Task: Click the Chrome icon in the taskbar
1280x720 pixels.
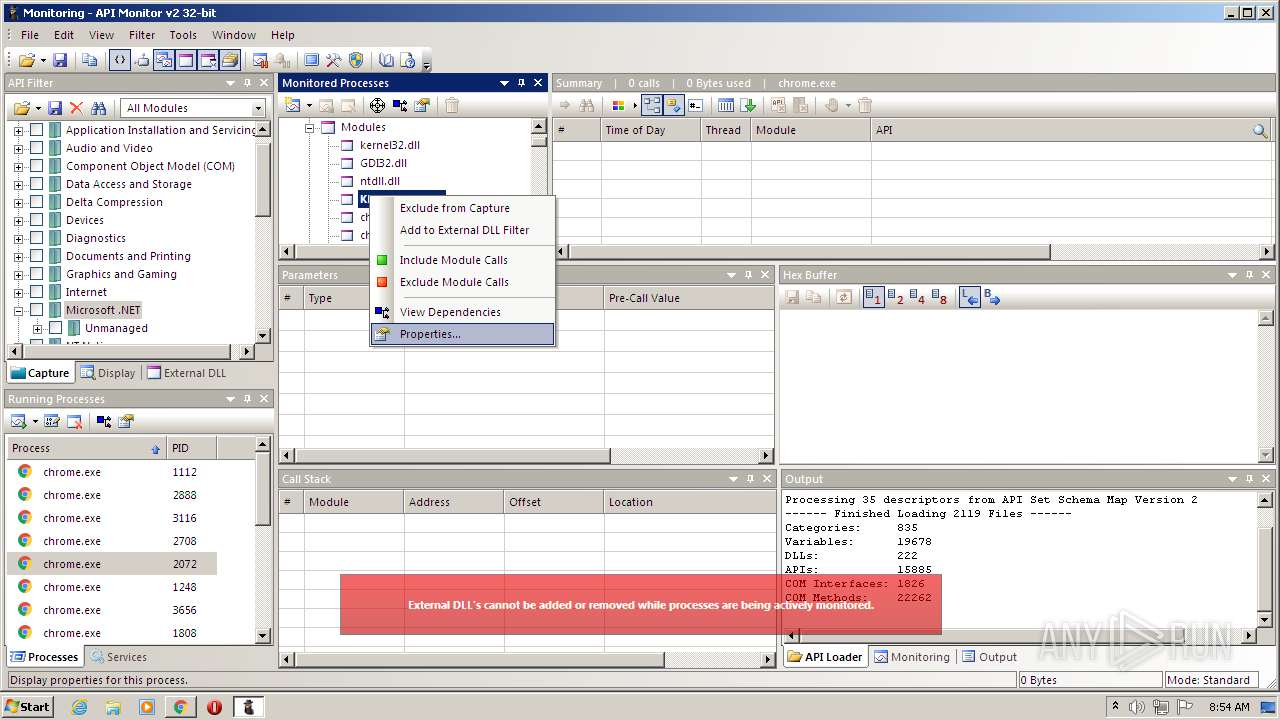Action: [x=180, y=707]
